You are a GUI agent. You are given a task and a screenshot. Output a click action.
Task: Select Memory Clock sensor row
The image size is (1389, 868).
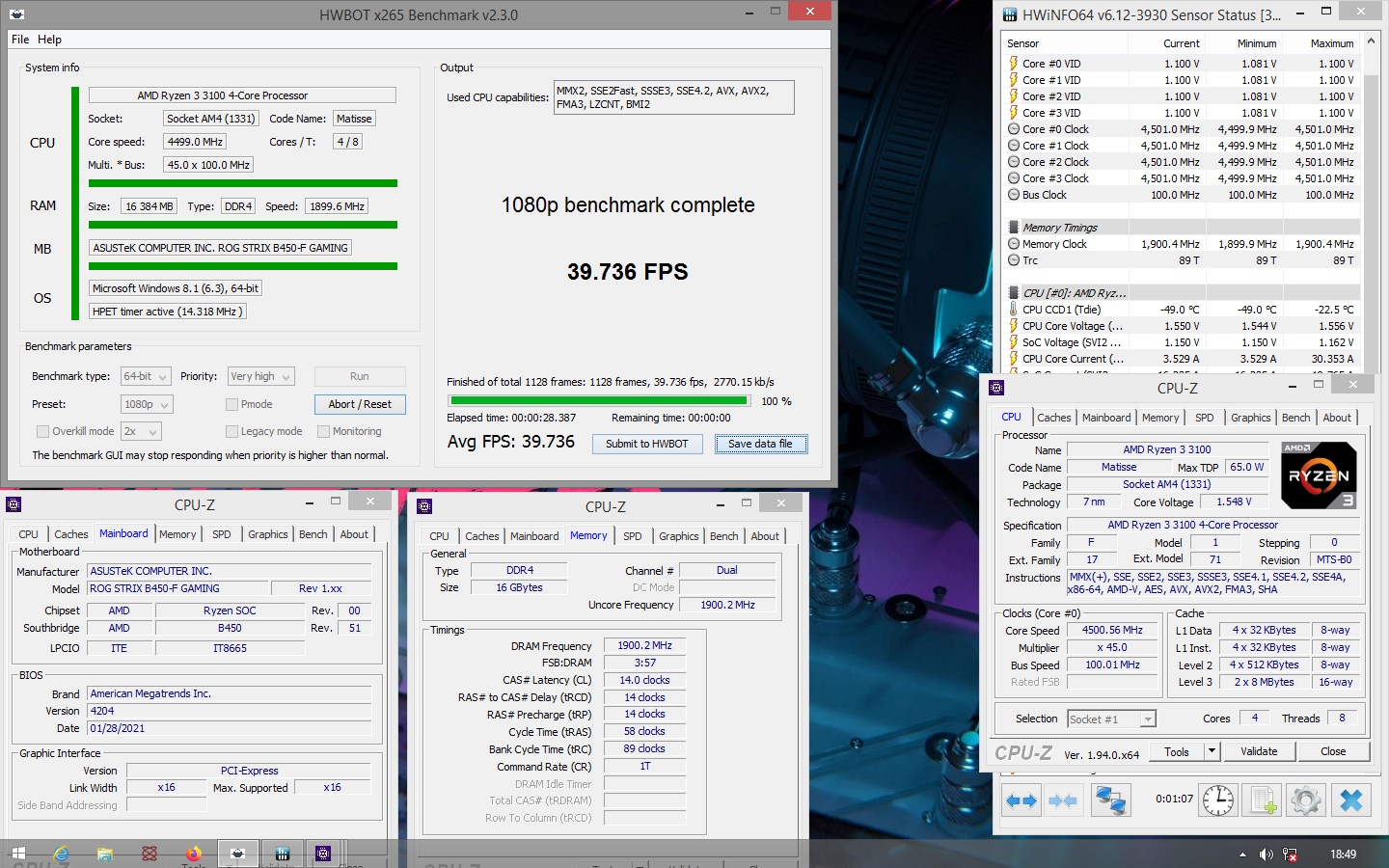tap(1181, 244)
